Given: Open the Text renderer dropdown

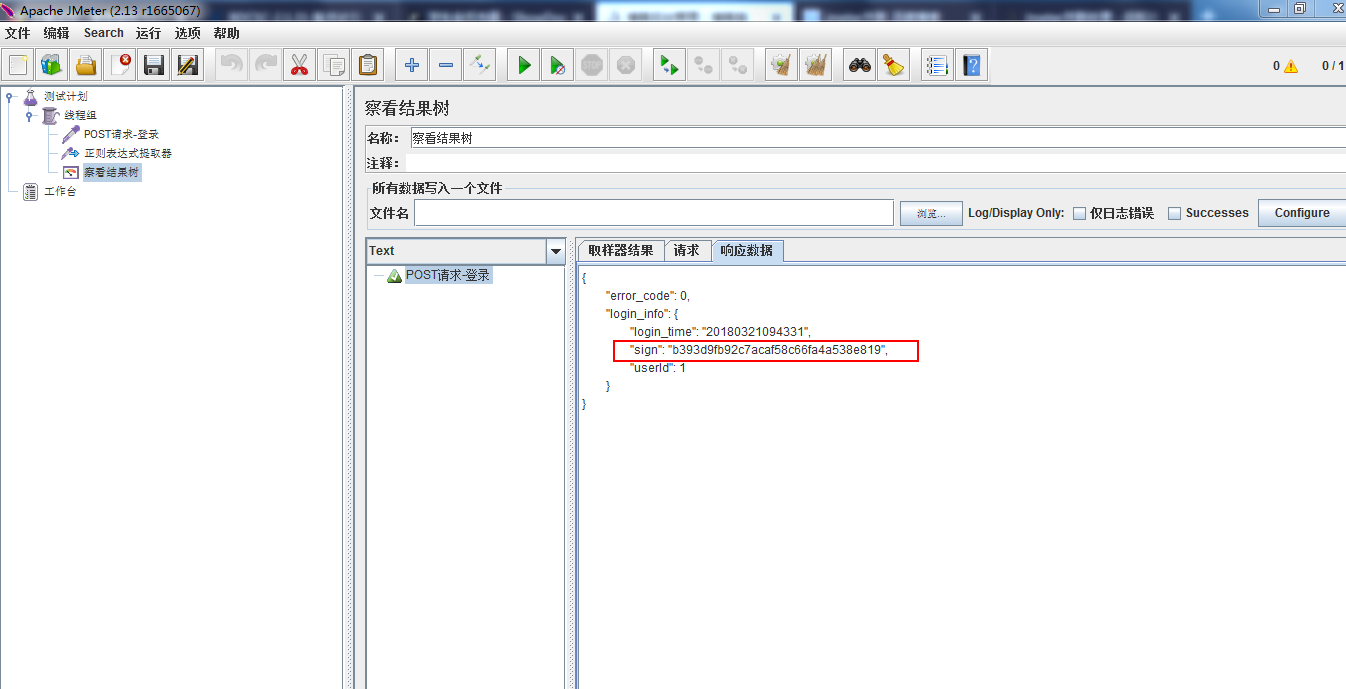Looking at the screenshot, I should [x=556, y=251].
